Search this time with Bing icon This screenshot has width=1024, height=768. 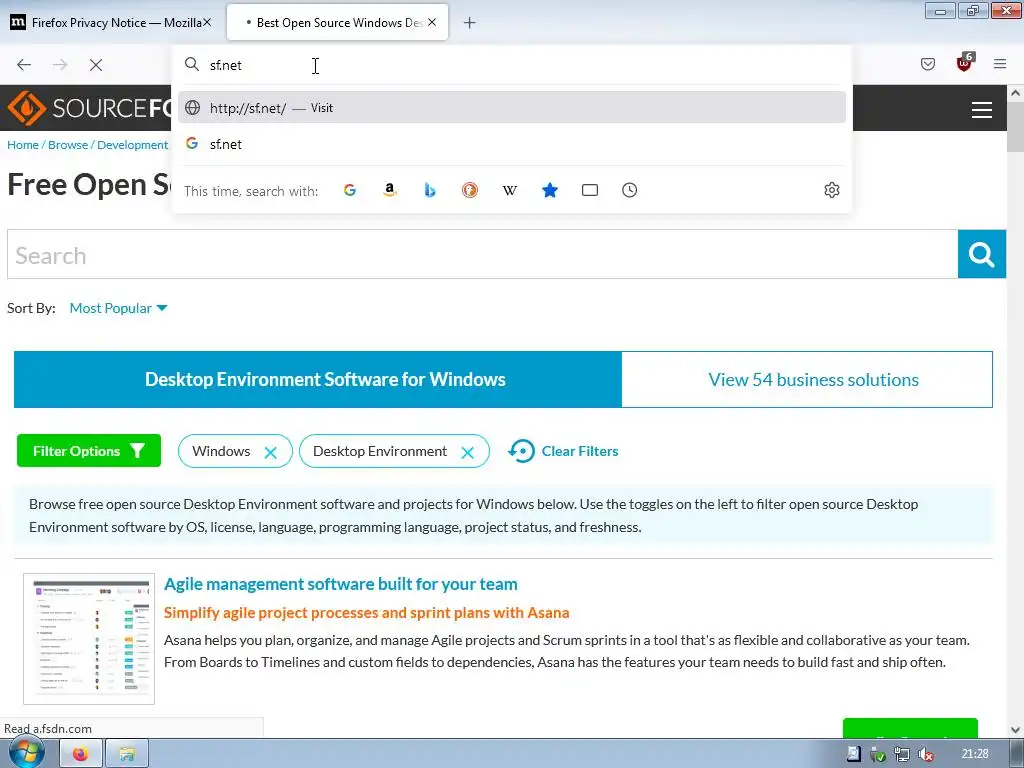tap(430, 190)
